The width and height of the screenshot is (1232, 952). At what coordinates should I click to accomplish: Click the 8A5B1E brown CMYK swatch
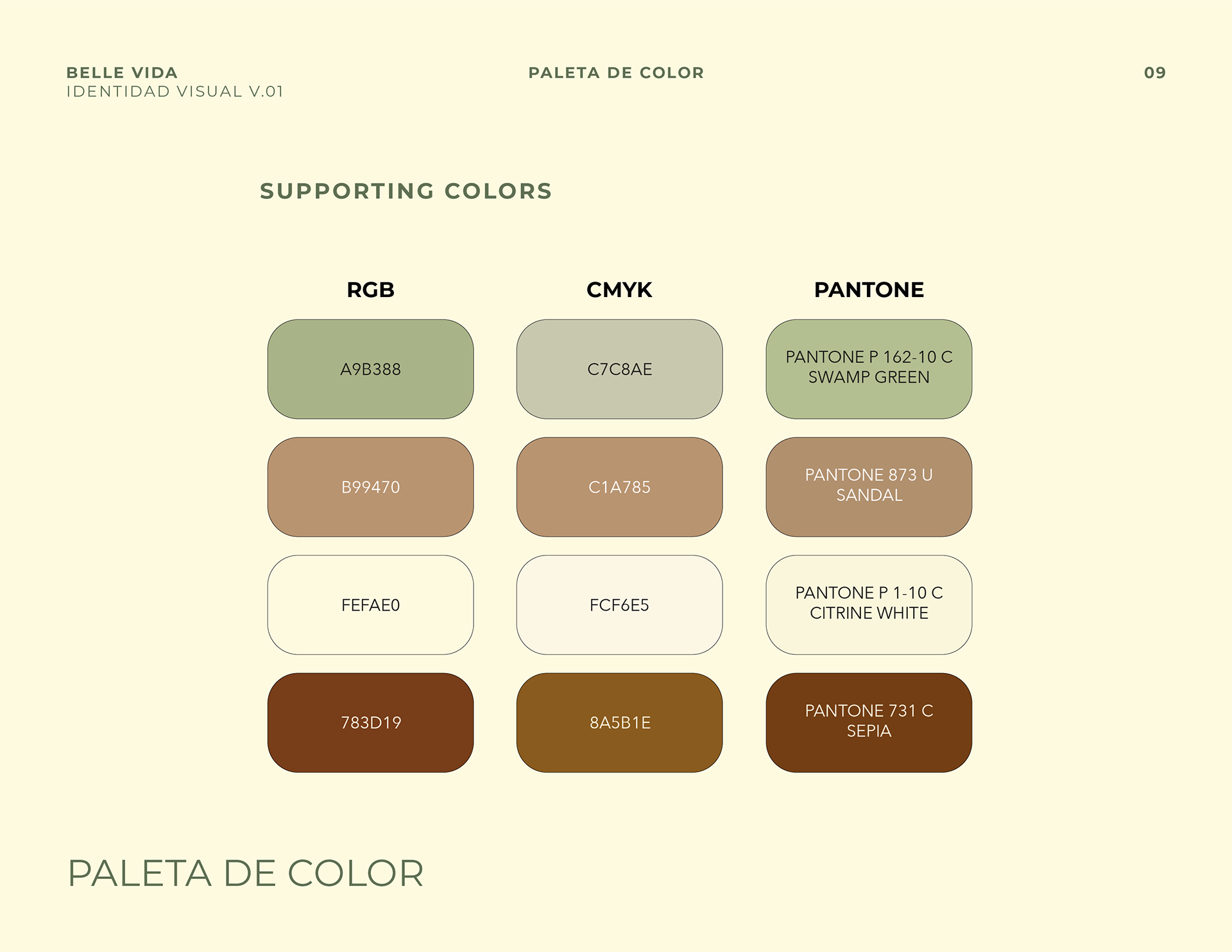619,722
